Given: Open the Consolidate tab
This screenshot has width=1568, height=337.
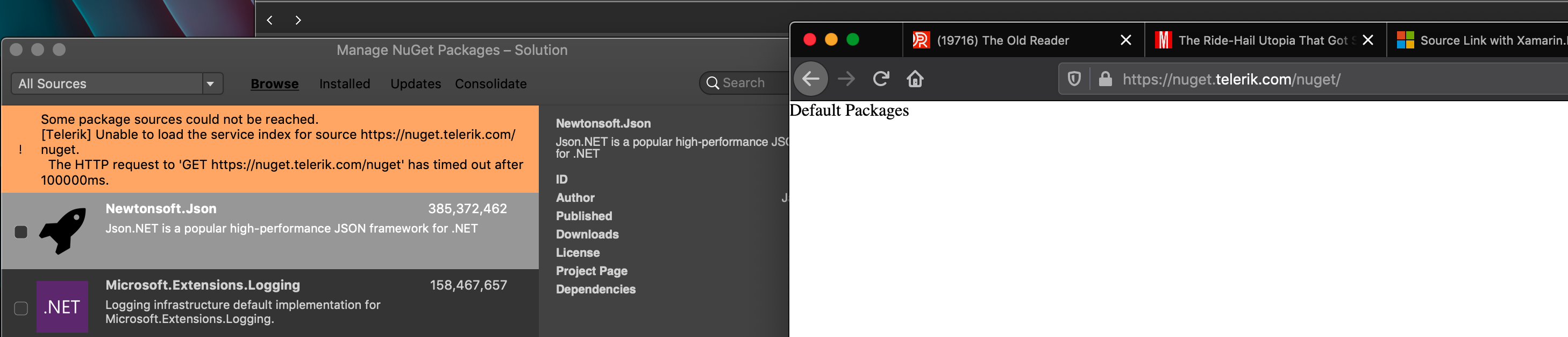Looking at the screenshot, I should [490, 83].
